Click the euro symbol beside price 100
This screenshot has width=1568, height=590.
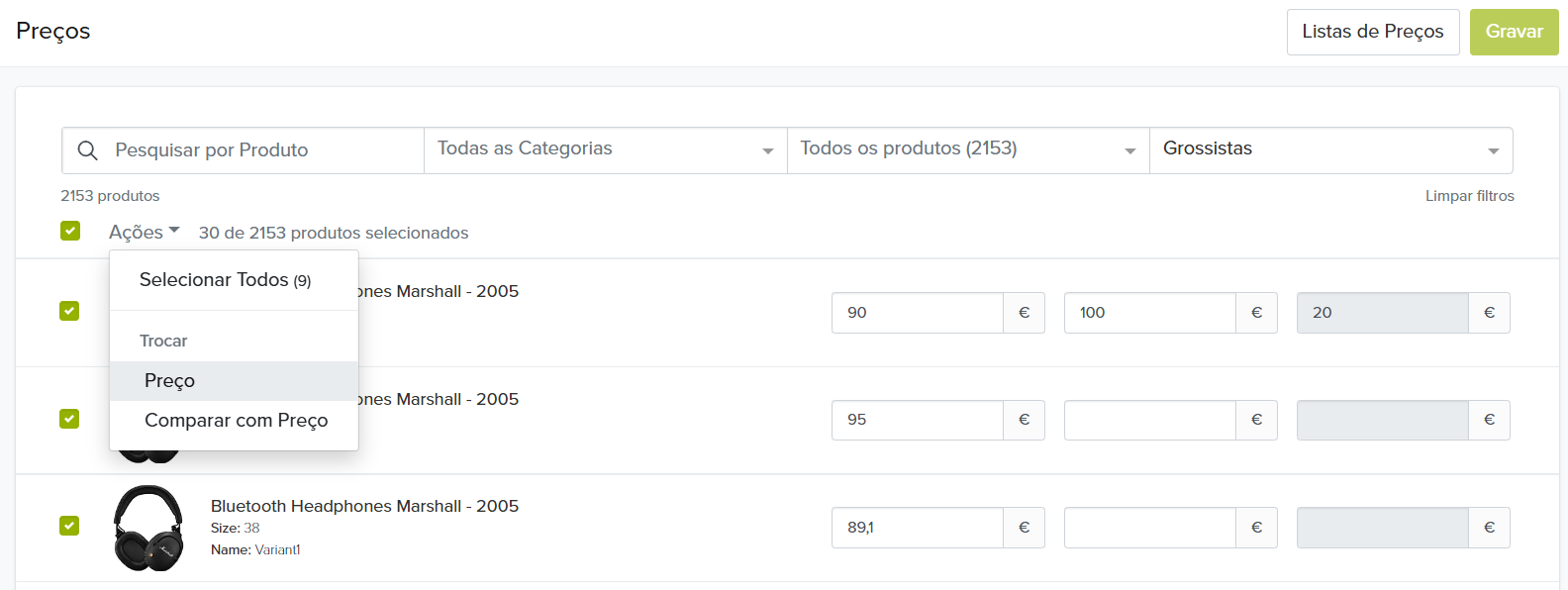pos(1256,313)
